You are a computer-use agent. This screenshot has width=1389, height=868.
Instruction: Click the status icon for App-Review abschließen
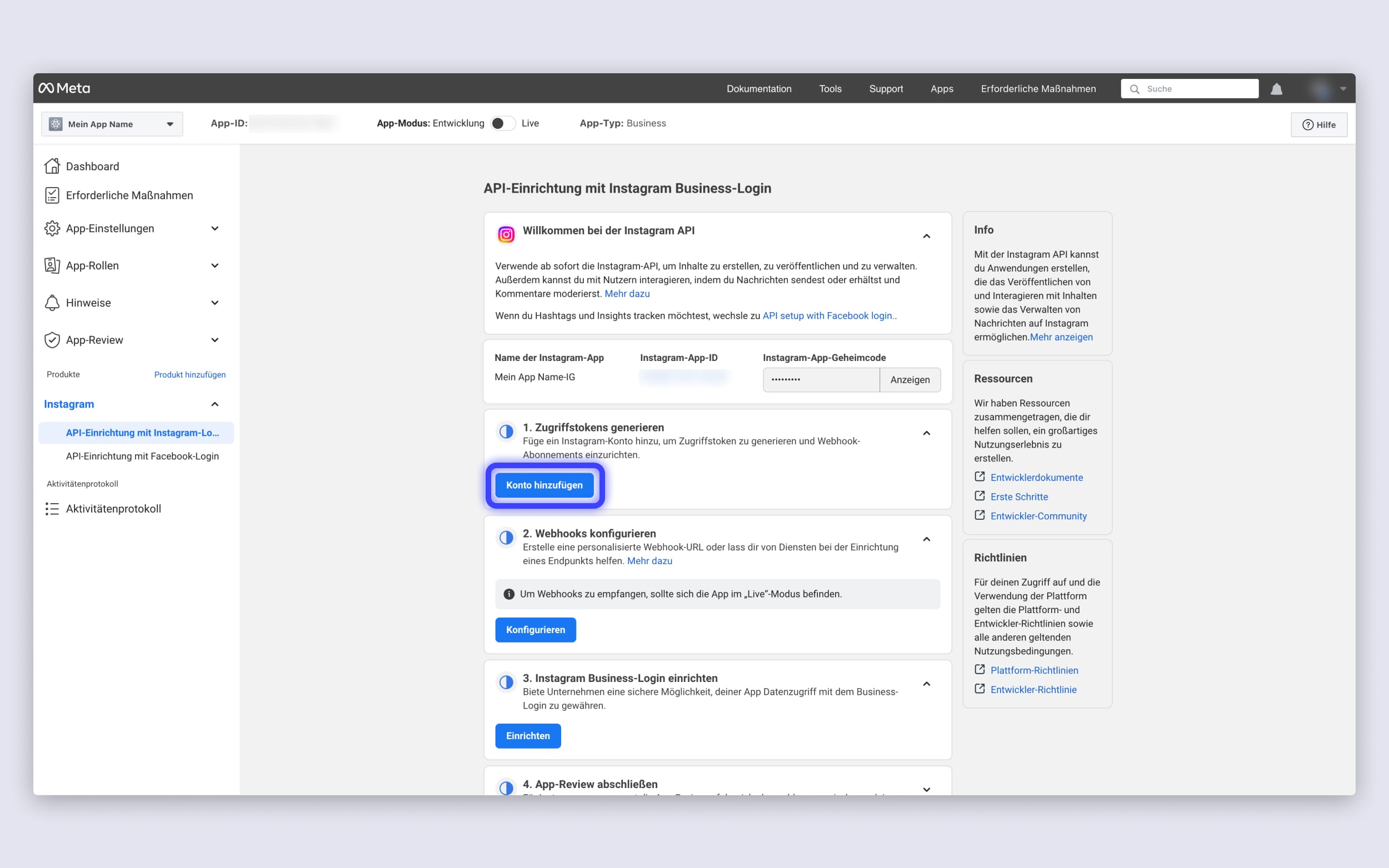506,787
